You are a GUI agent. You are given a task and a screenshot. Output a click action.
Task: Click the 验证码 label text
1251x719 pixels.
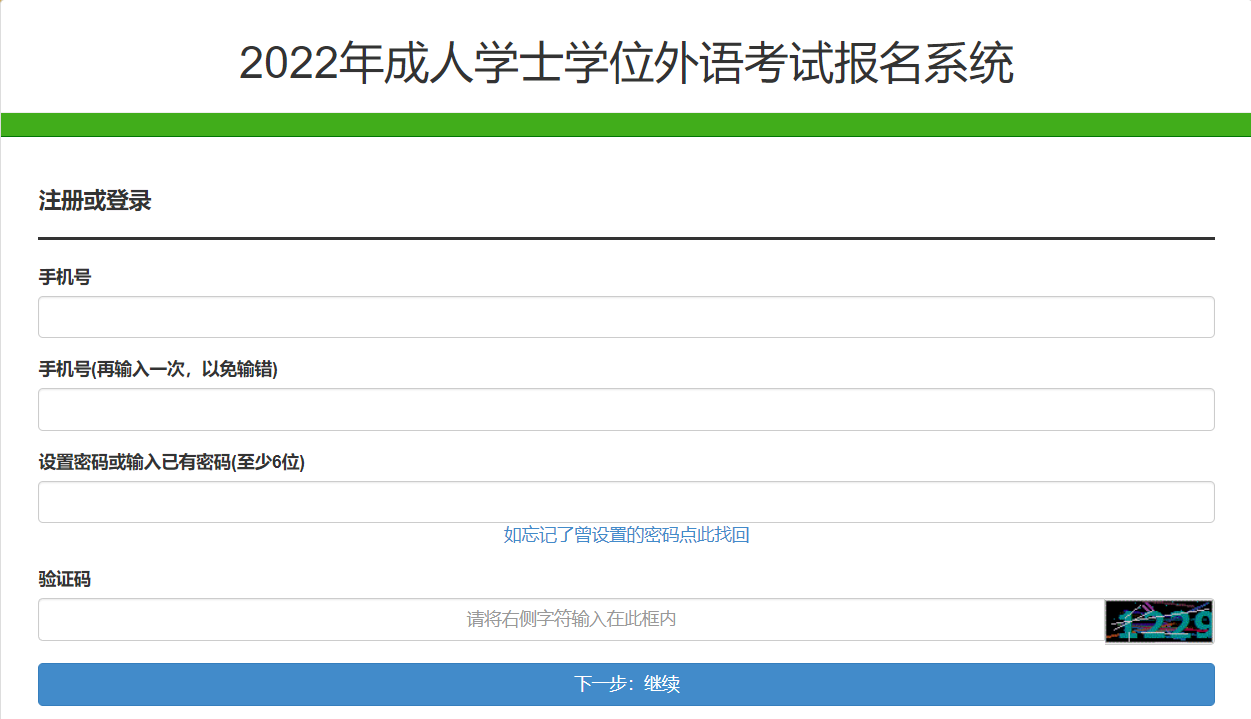[64, 579]
